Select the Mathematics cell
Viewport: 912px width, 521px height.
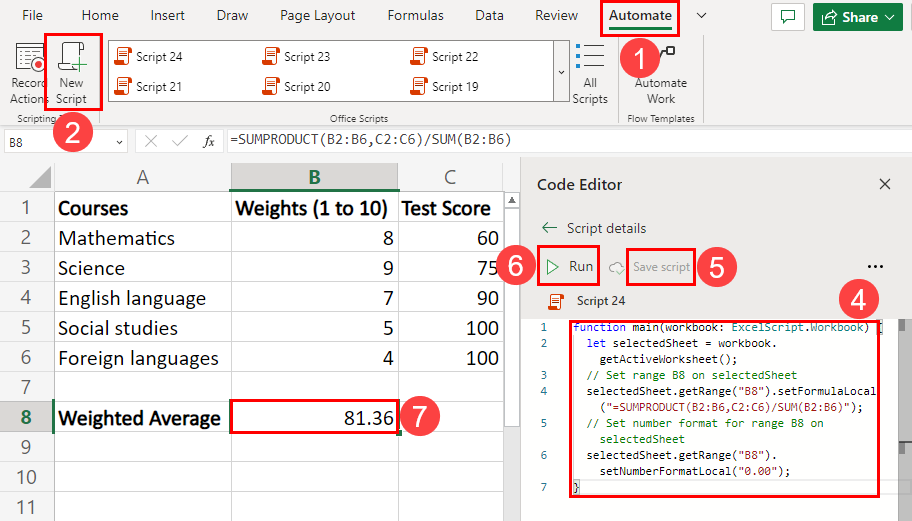[x=142, y=237]
